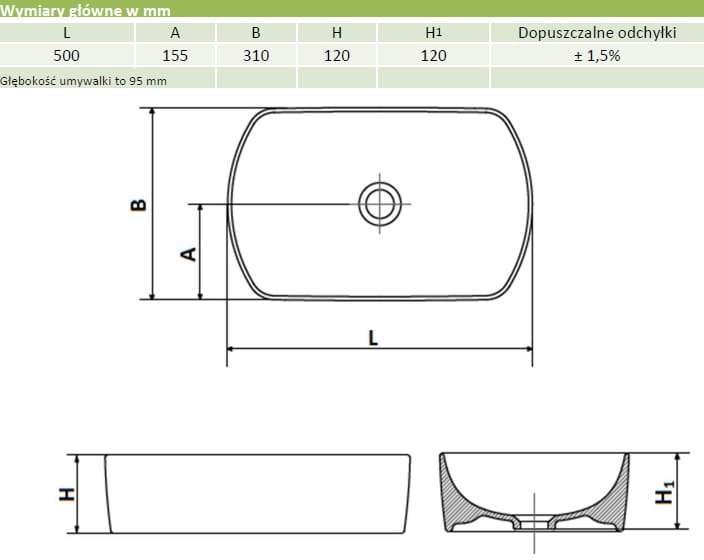Click the H1 column header in table
This screenshot has width=704, height=560.
[434, 33]
